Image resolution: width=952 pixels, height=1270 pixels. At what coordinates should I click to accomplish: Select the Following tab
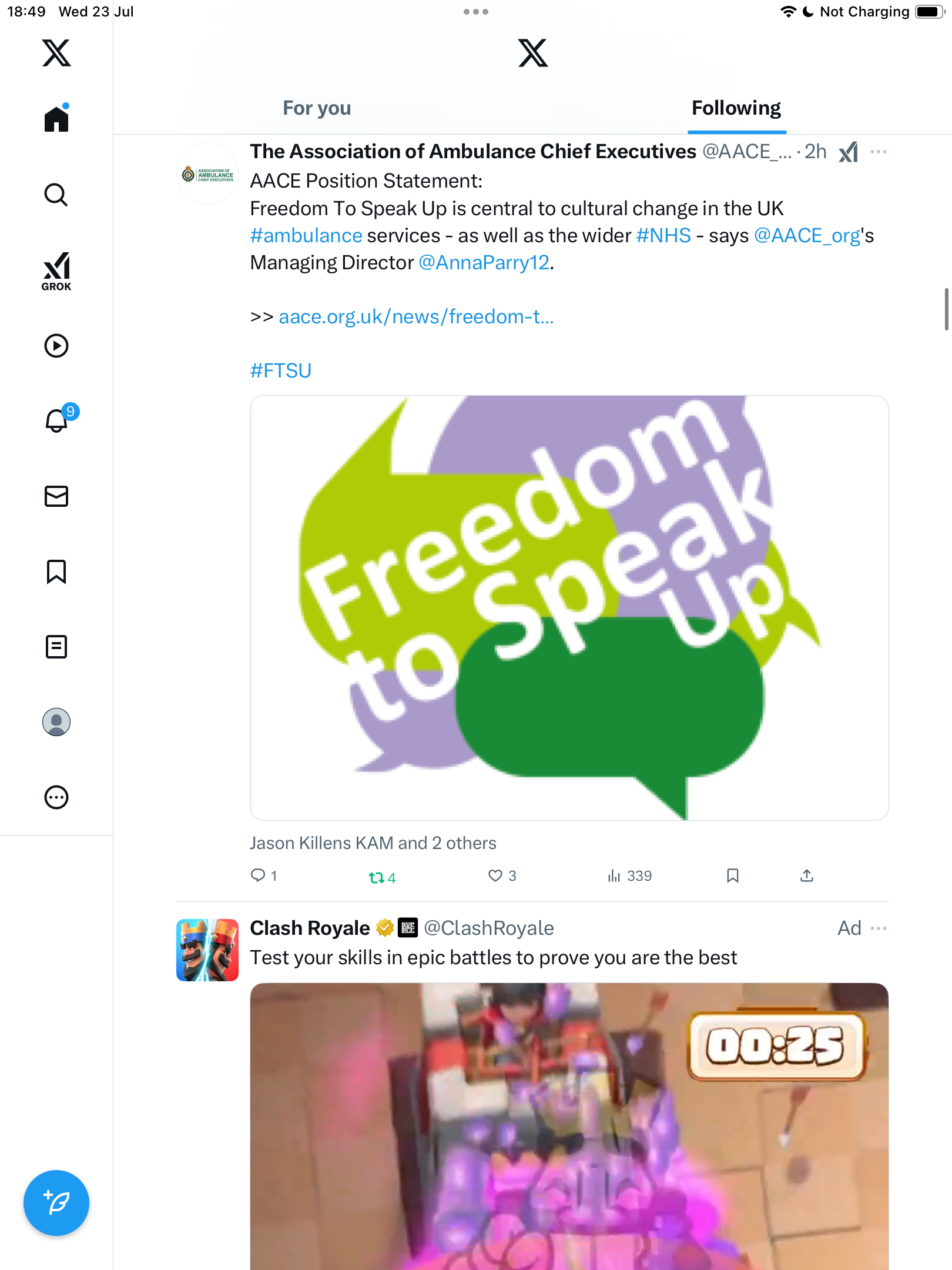click(736, 108)
